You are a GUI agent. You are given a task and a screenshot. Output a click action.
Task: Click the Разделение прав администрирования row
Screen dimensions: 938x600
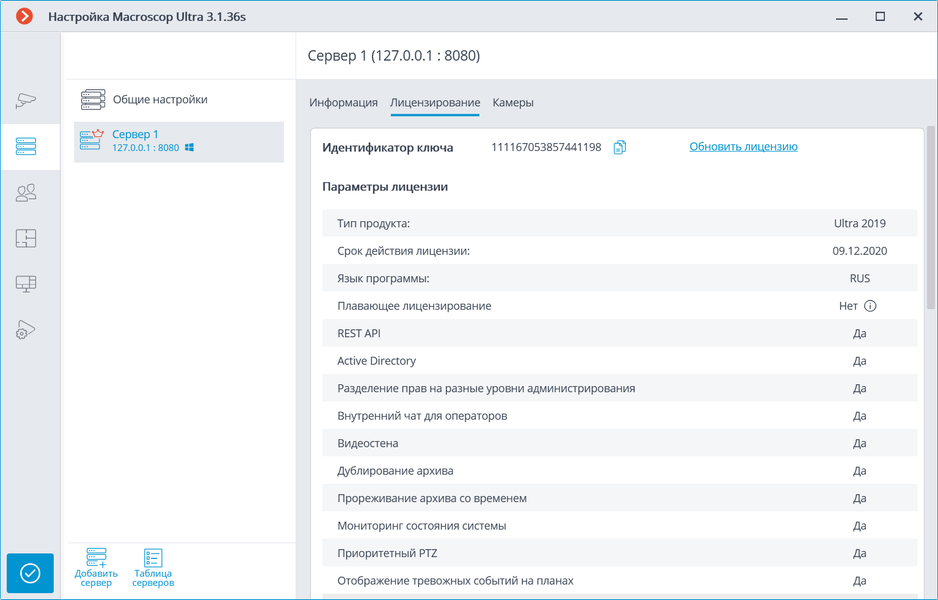coord(619,388)
